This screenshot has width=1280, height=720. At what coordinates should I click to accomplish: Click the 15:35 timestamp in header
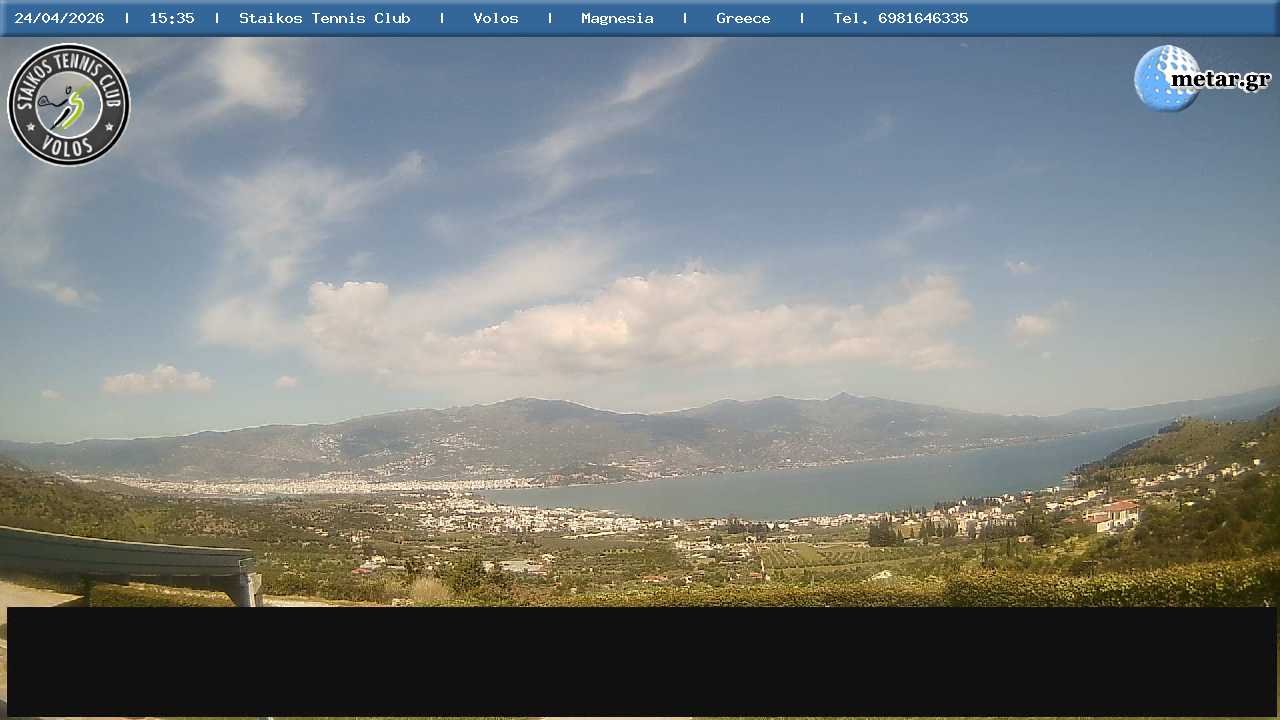point(172,18)
